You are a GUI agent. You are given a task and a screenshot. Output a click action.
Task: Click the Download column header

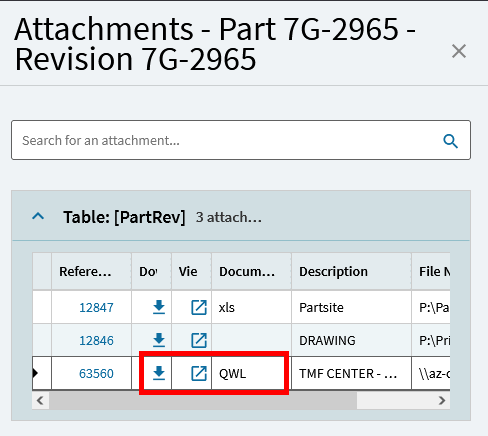pos(151,271)
